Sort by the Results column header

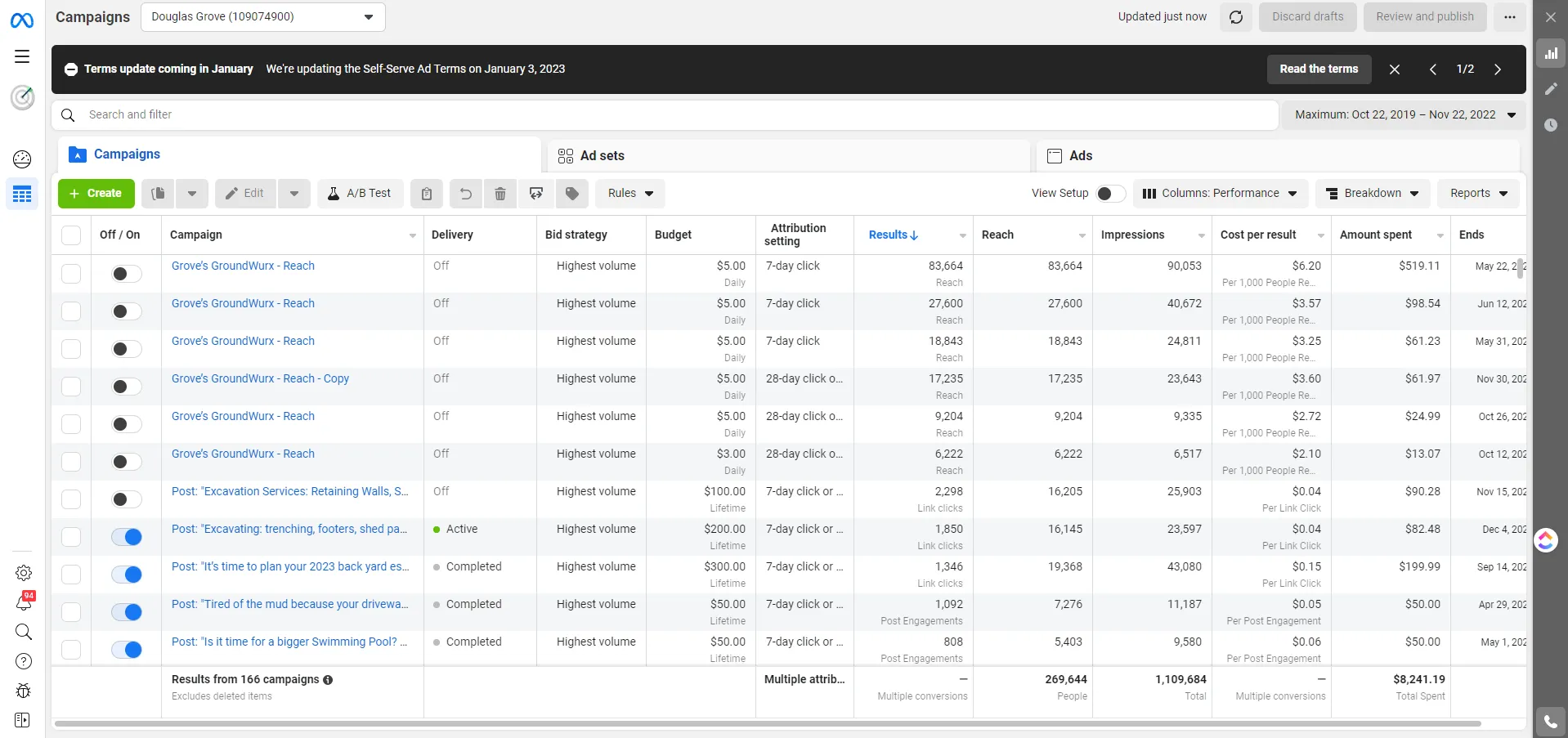tap(894, 235)
